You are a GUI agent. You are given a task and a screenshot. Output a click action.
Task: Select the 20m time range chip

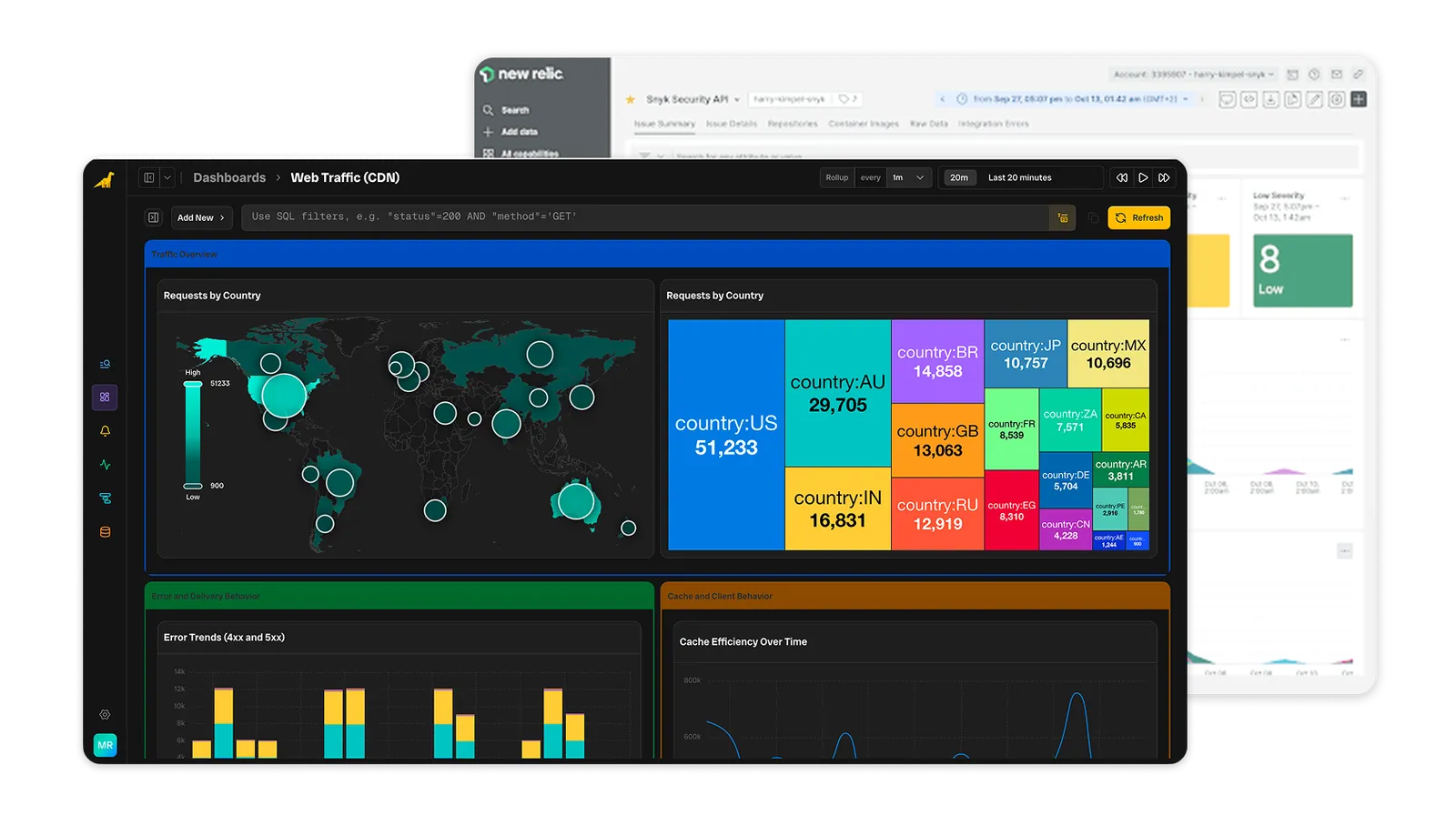point(959,177)
